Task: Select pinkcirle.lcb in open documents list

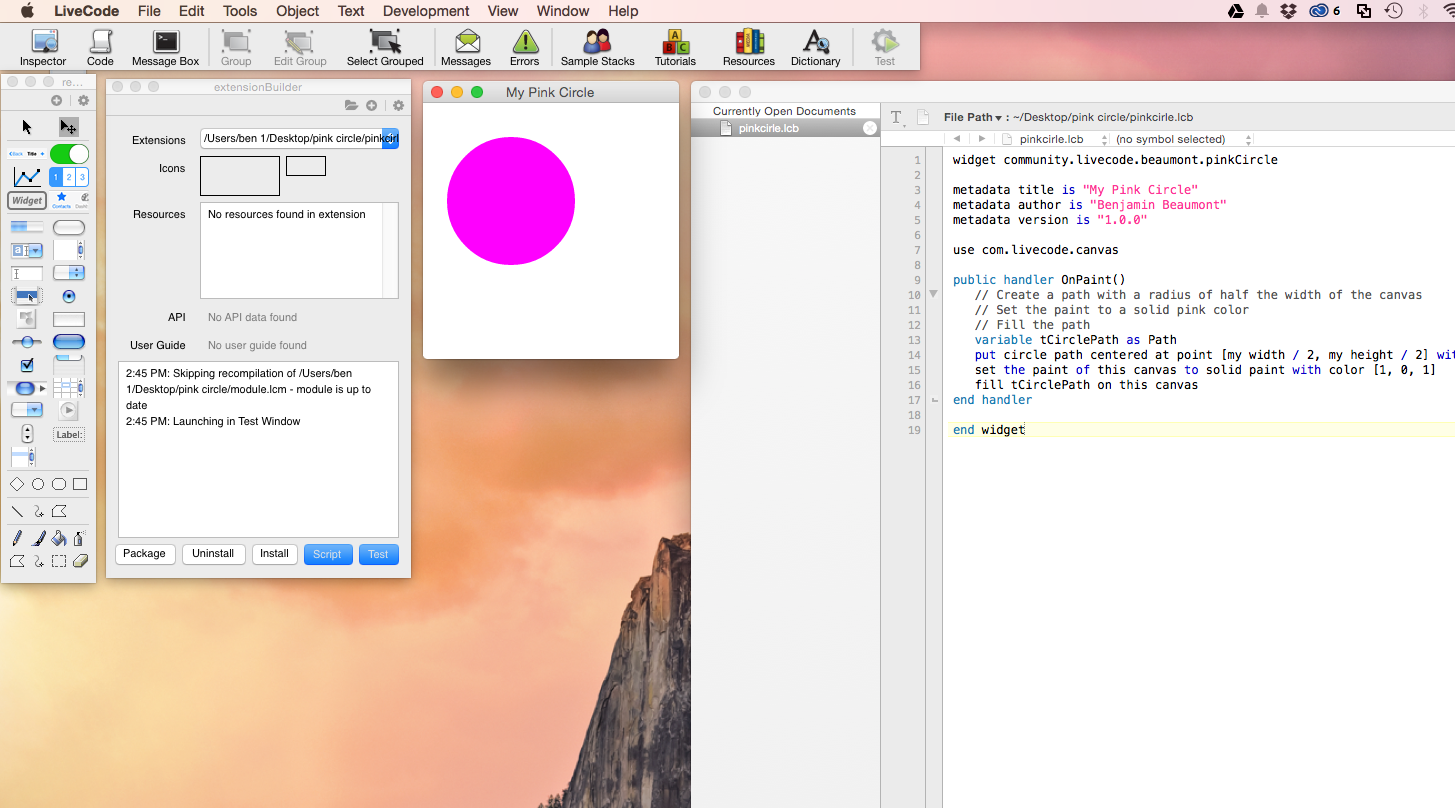Action: [768, 128]
